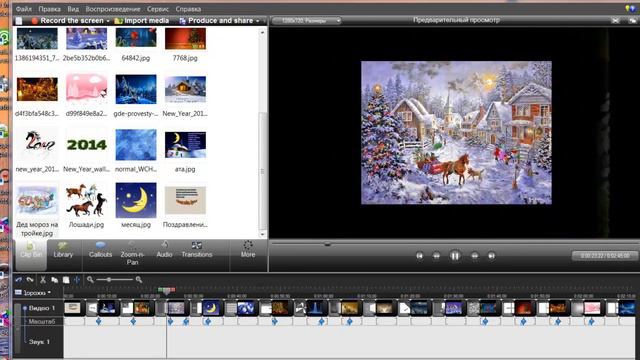Click the preview seek bar handle

[x=327, y=244]
